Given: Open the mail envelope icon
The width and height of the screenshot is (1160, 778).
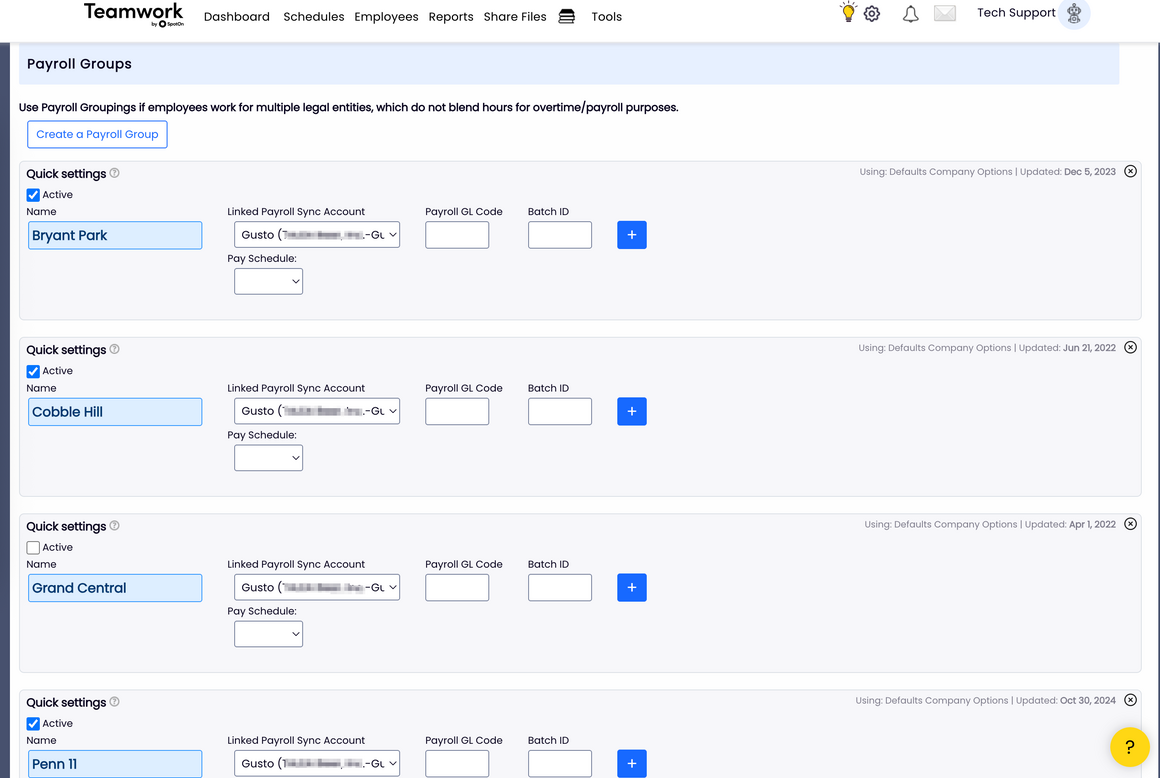Looking at the screenshot, I should (x=945, y=13).
